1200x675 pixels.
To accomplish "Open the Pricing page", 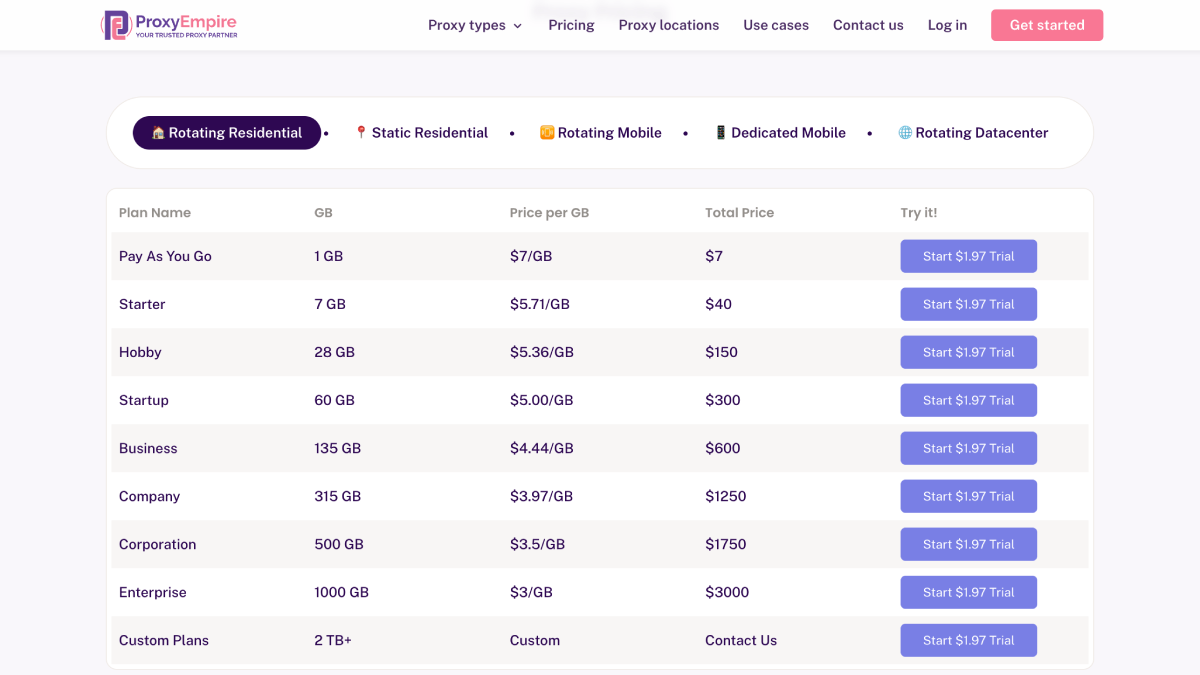I will coord(571,25).
